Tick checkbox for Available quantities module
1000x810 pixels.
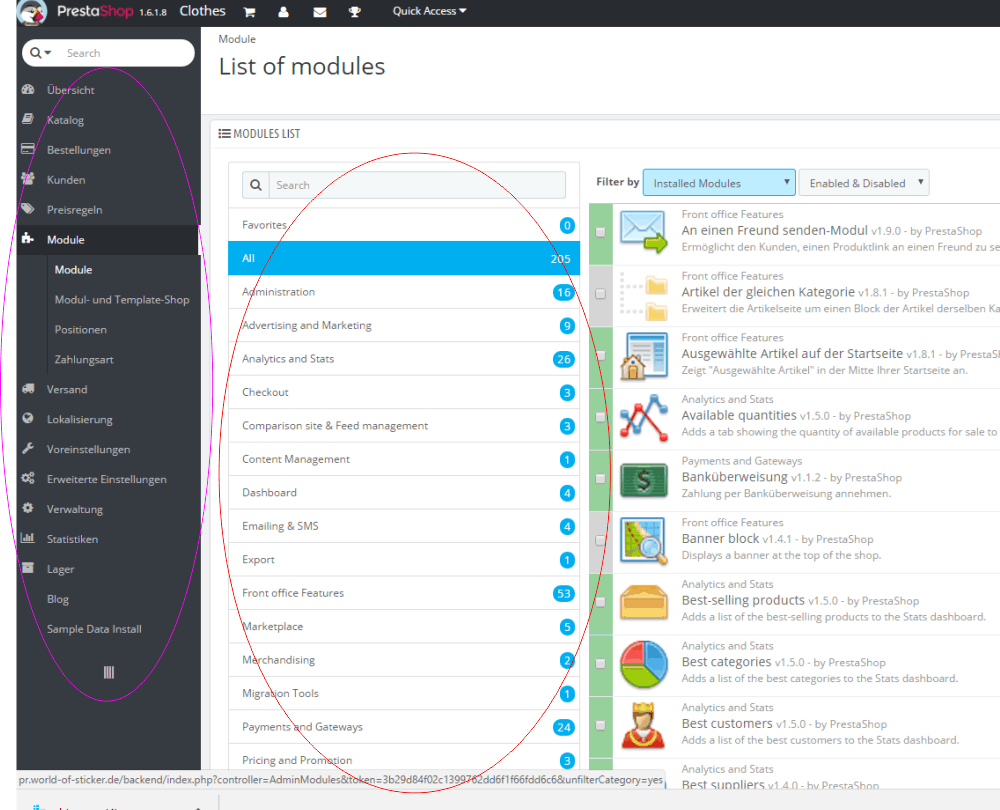click(x=600, y=417)
